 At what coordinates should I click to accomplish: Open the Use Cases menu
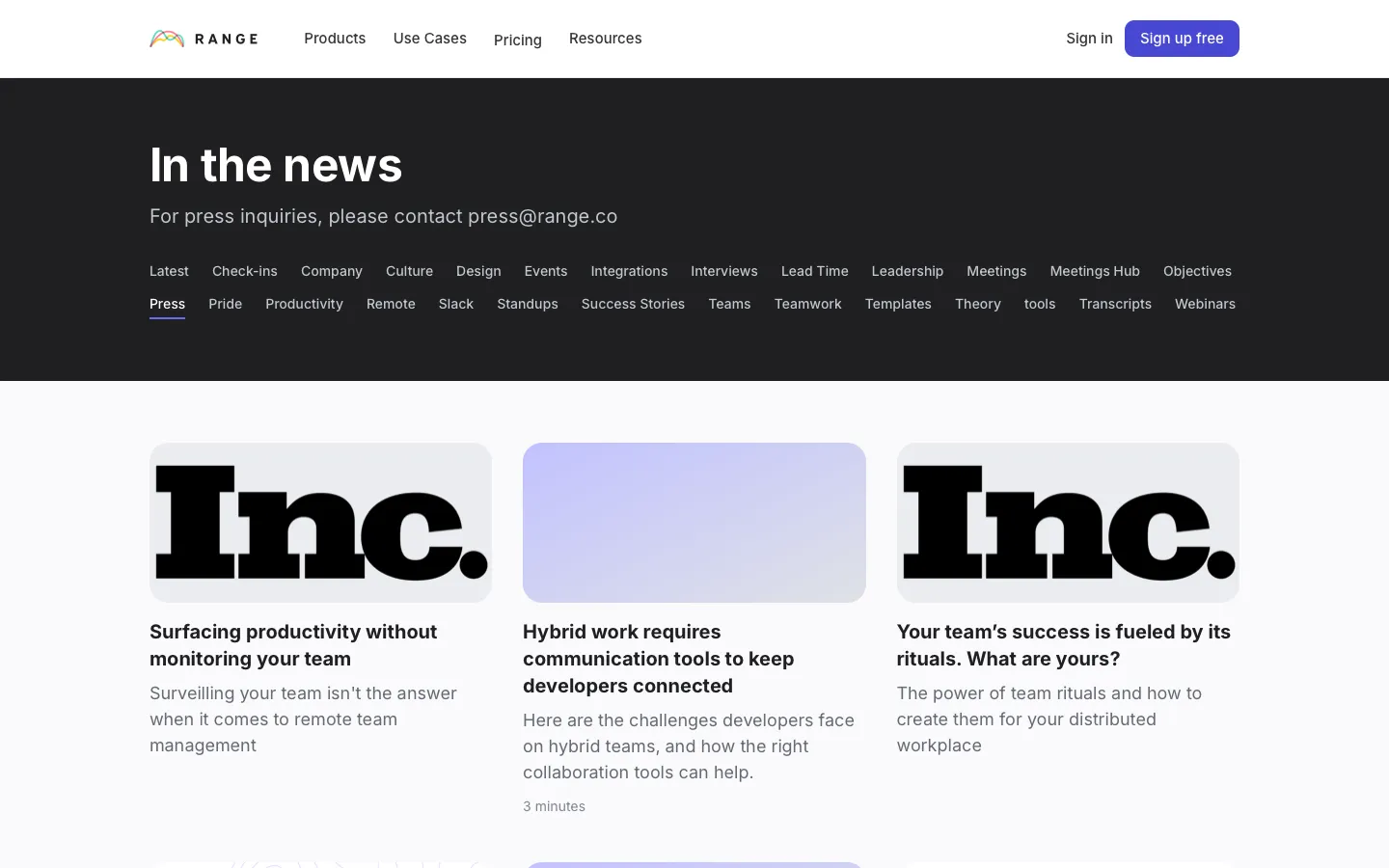tap(430, 39)
